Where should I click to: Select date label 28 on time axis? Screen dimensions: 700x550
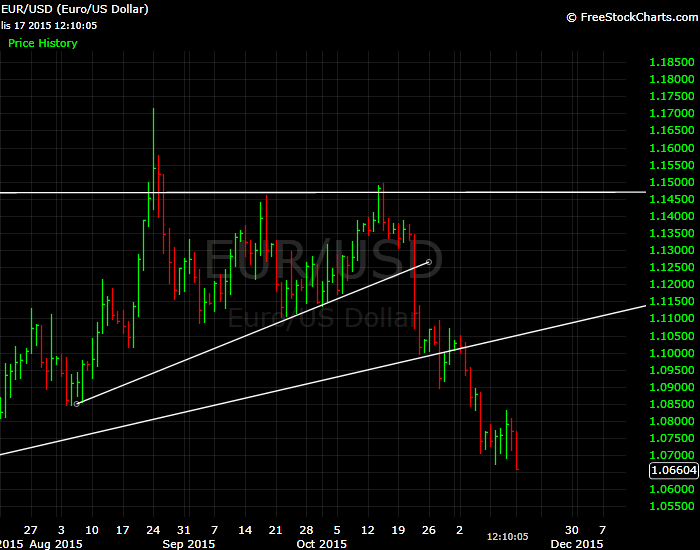[x=306, y=530]
